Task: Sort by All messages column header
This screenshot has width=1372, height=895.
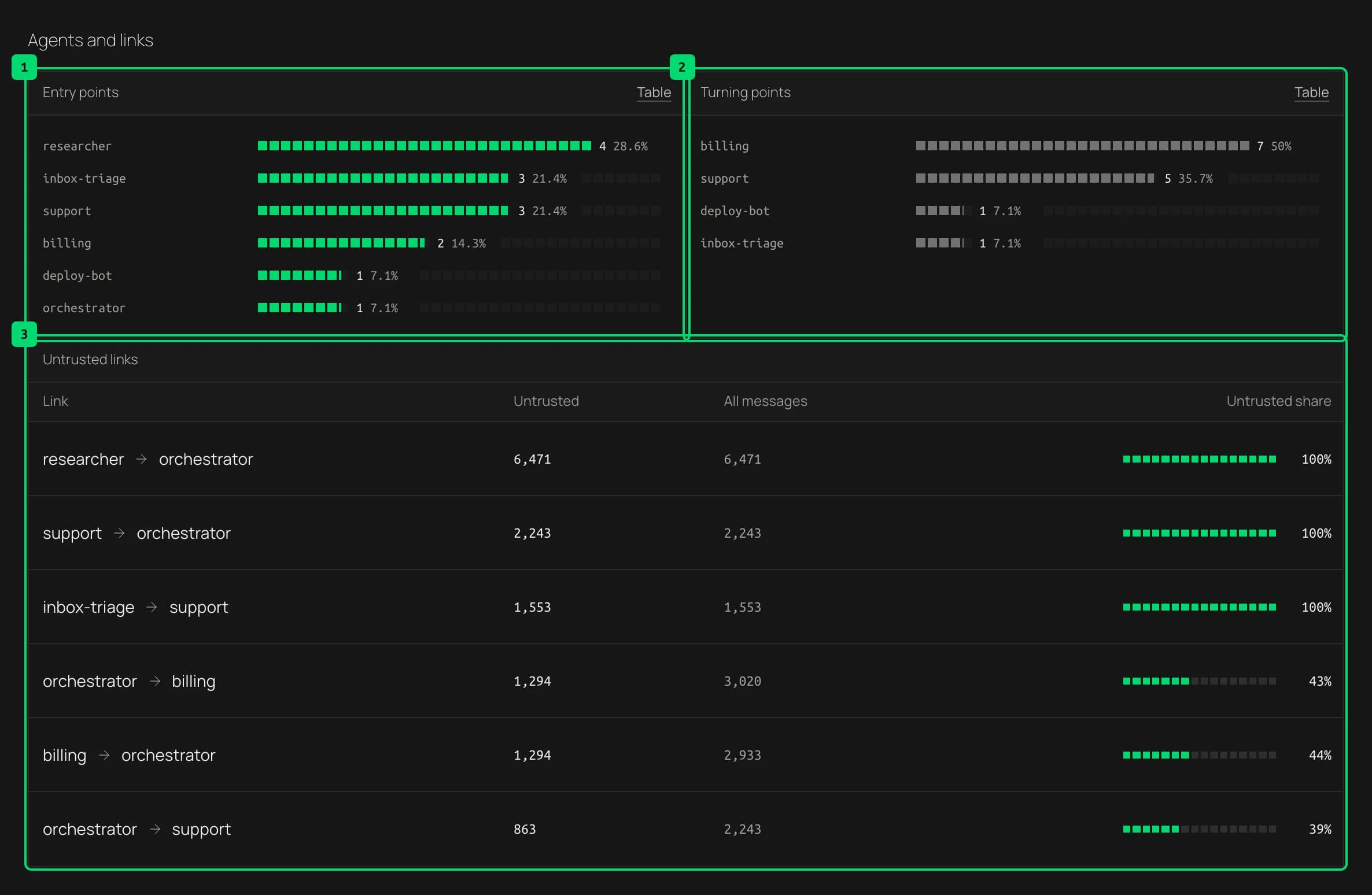Action: [x=765, y=401]
